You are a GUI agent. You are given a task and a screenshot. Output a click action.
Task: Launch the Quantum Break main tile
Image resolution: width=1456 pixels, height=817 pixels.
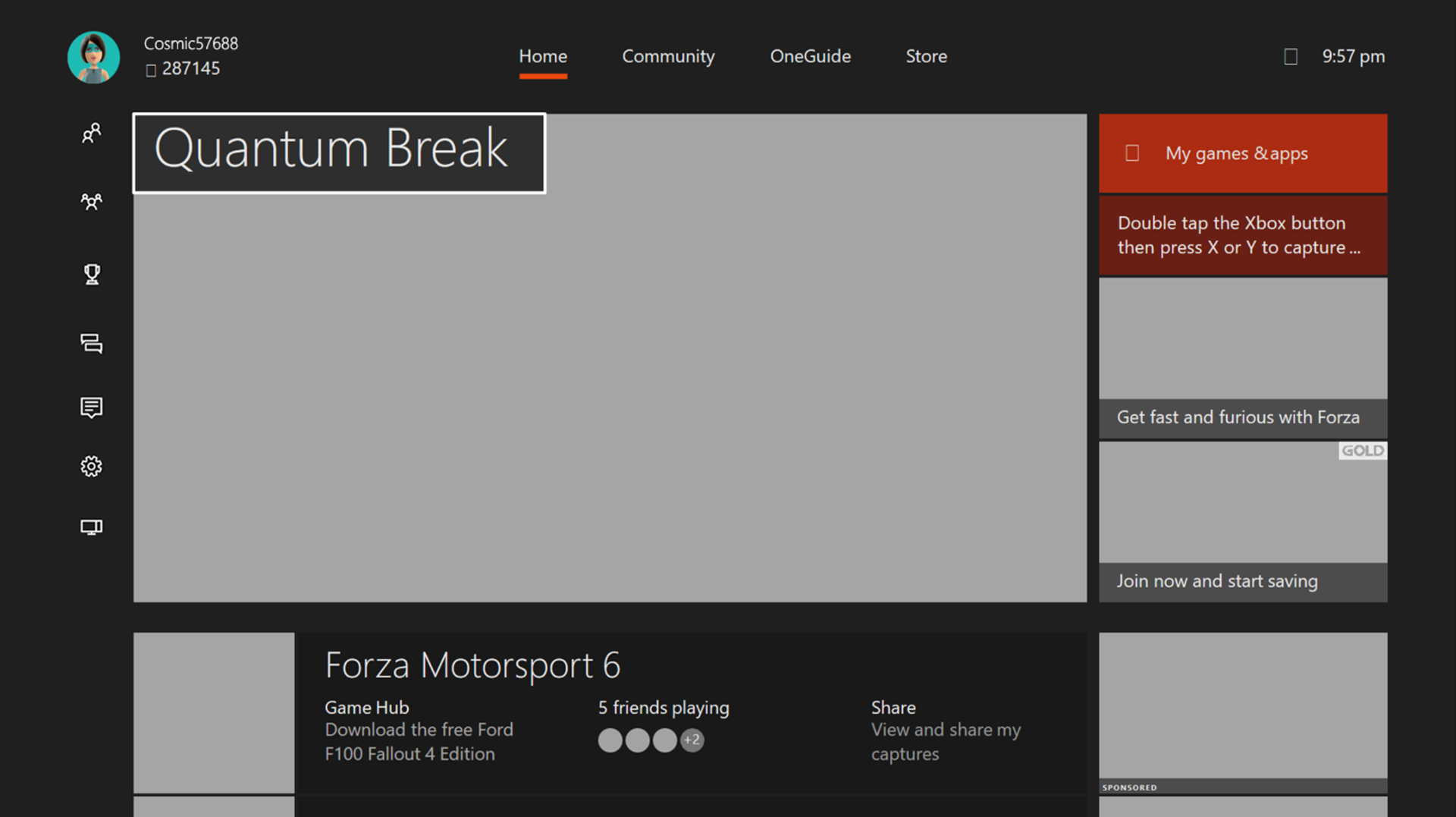[610, 358]
